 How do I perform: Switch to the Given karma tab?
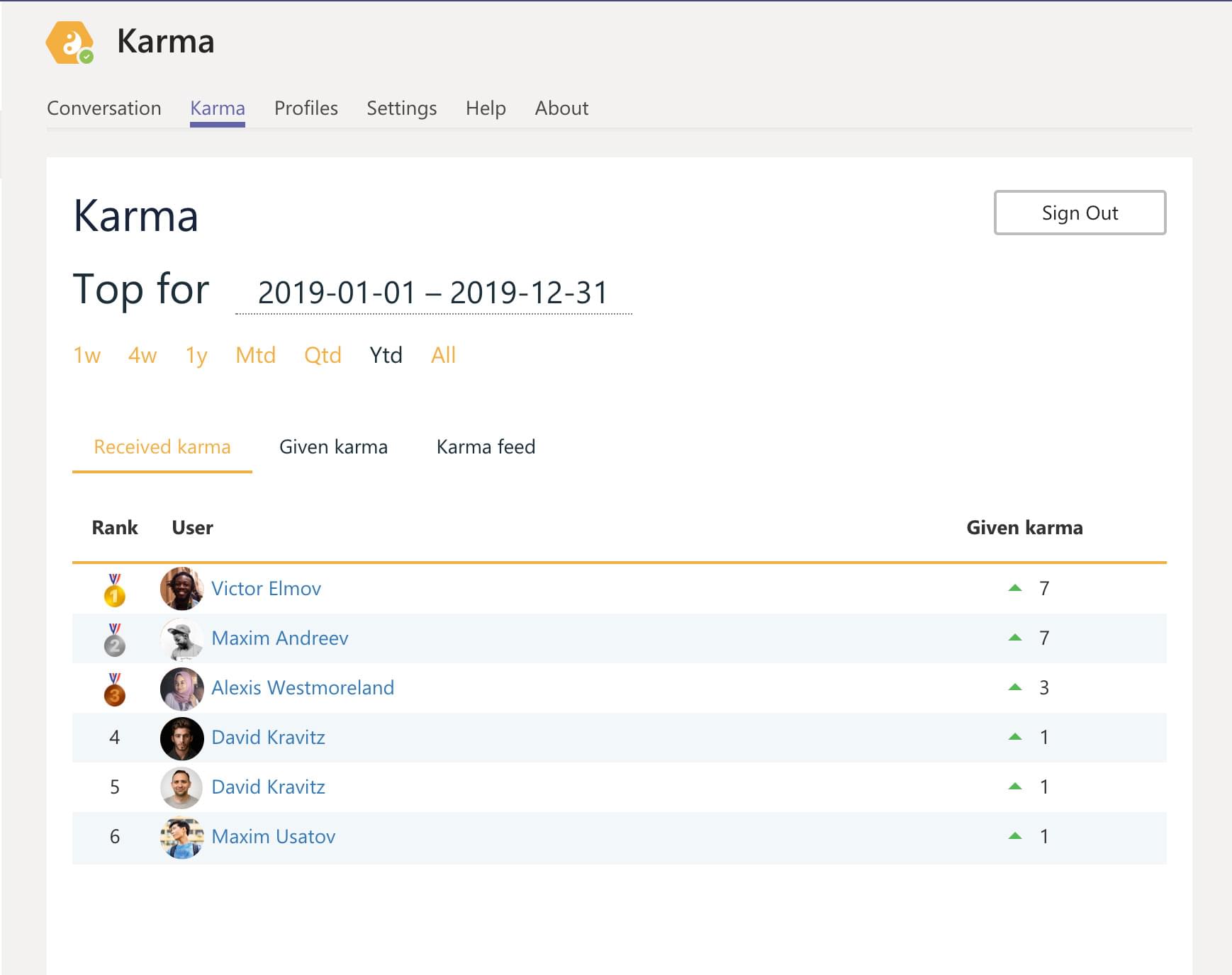point(333,446)
